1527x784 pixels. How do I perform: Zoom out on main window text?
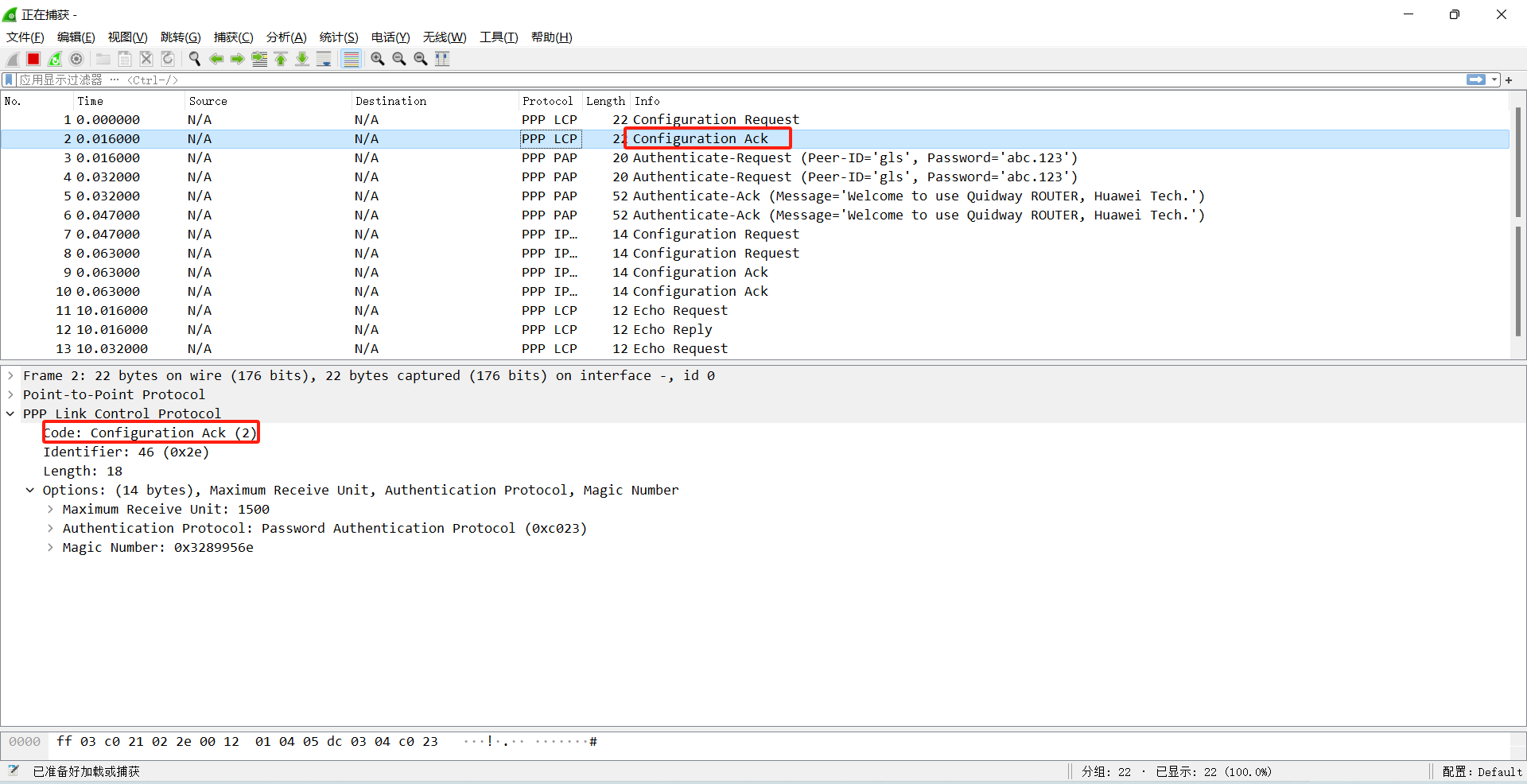(399, 59)
